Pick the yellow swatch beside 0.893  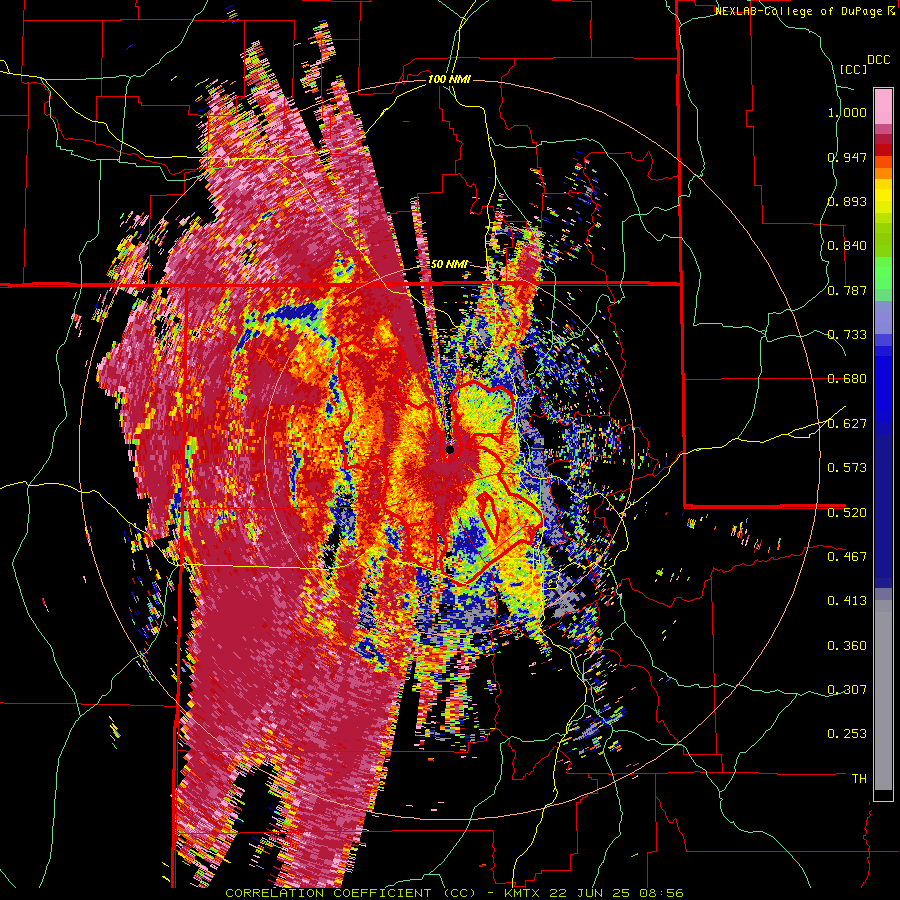click(883, 197)
